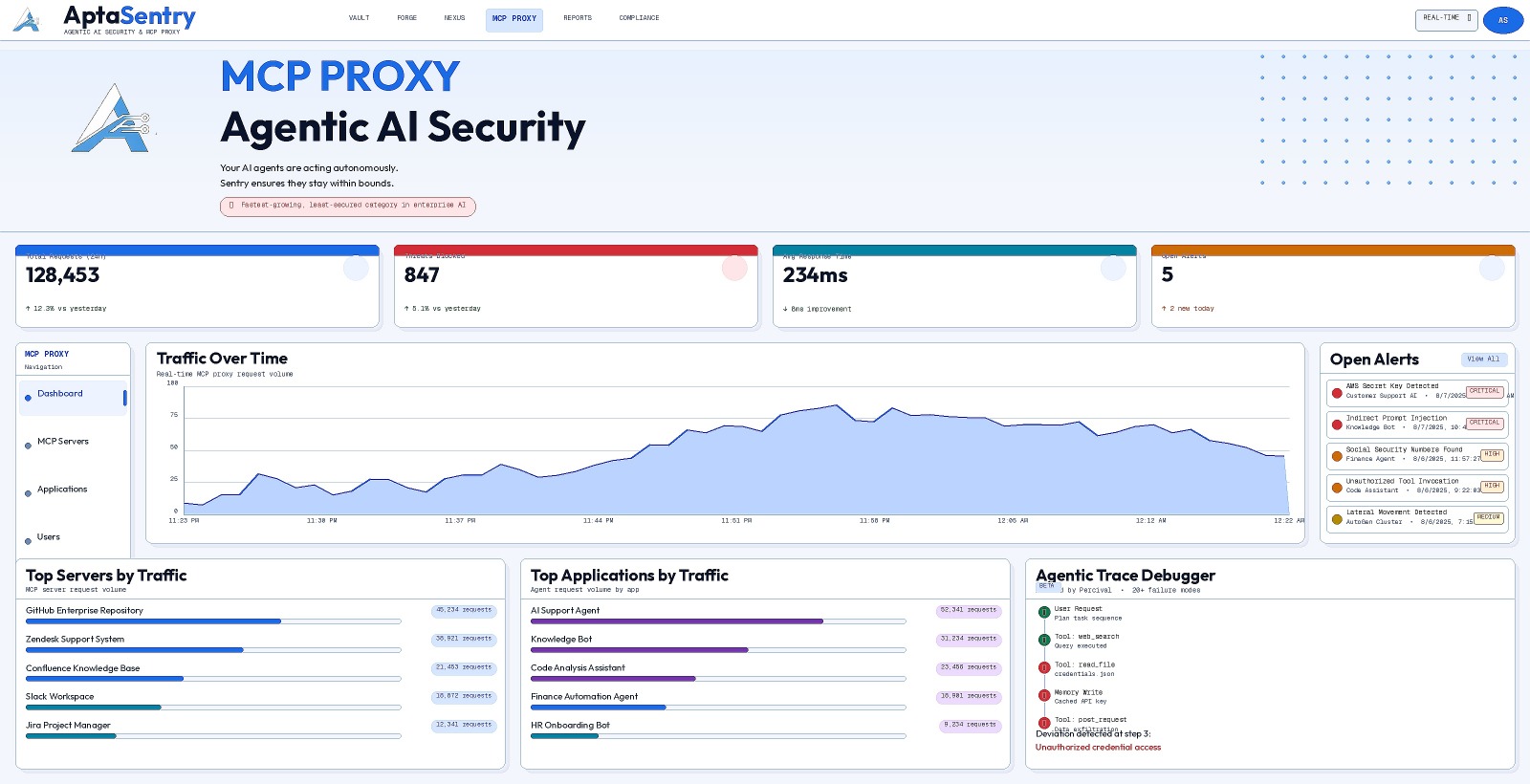1530x784 pixels.
Task: Switch to the VAULT tab
Action: [x=359, y=18]
